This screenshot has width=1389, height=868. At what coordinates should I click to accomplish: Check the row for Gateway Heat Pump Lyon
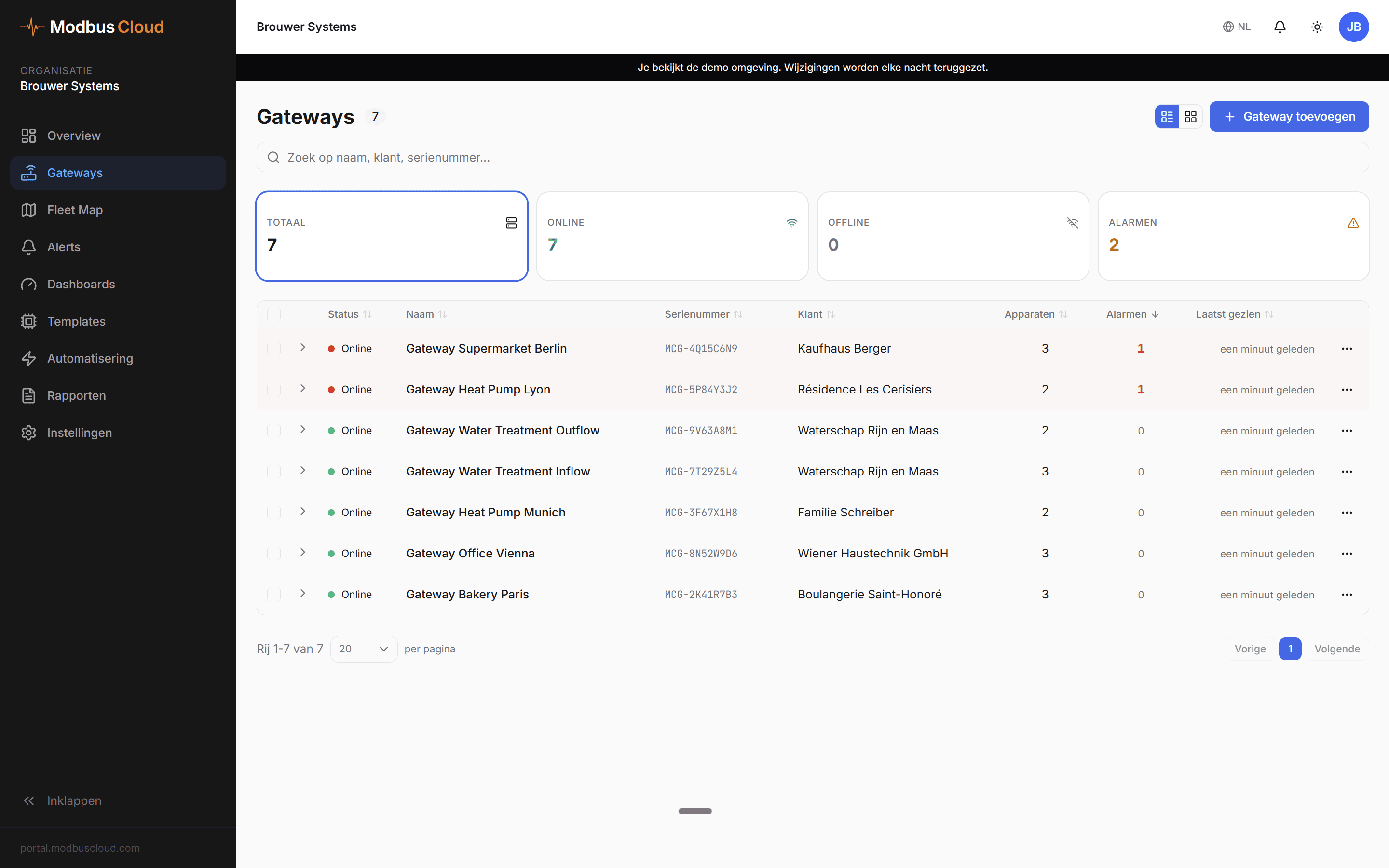(274, 389)
